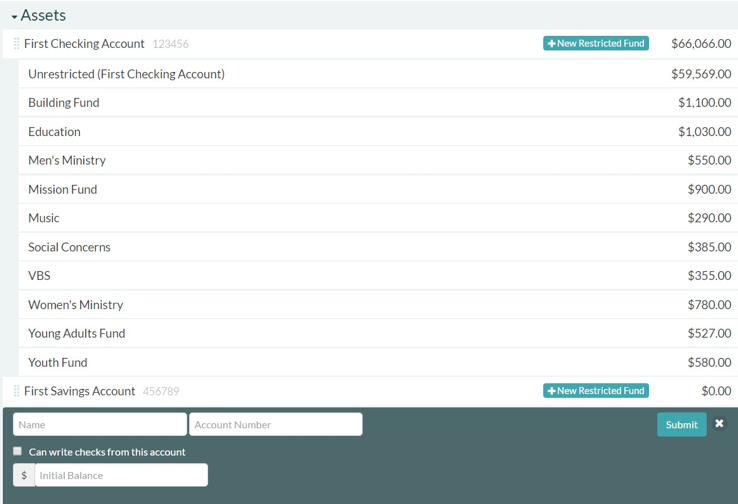Submit the new account form

[681, 425]
